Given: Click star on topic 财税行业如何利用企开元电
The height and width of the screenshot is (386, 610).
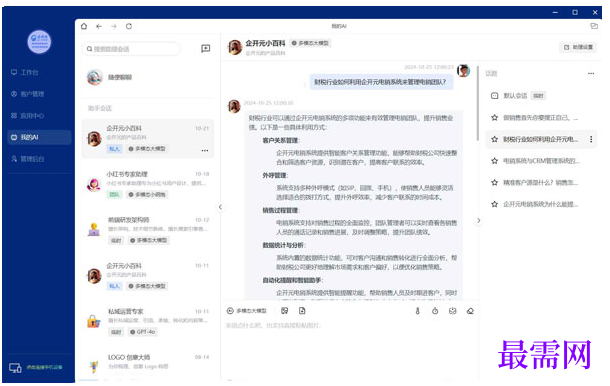Looking at the screenshot, I should (494, 139).
